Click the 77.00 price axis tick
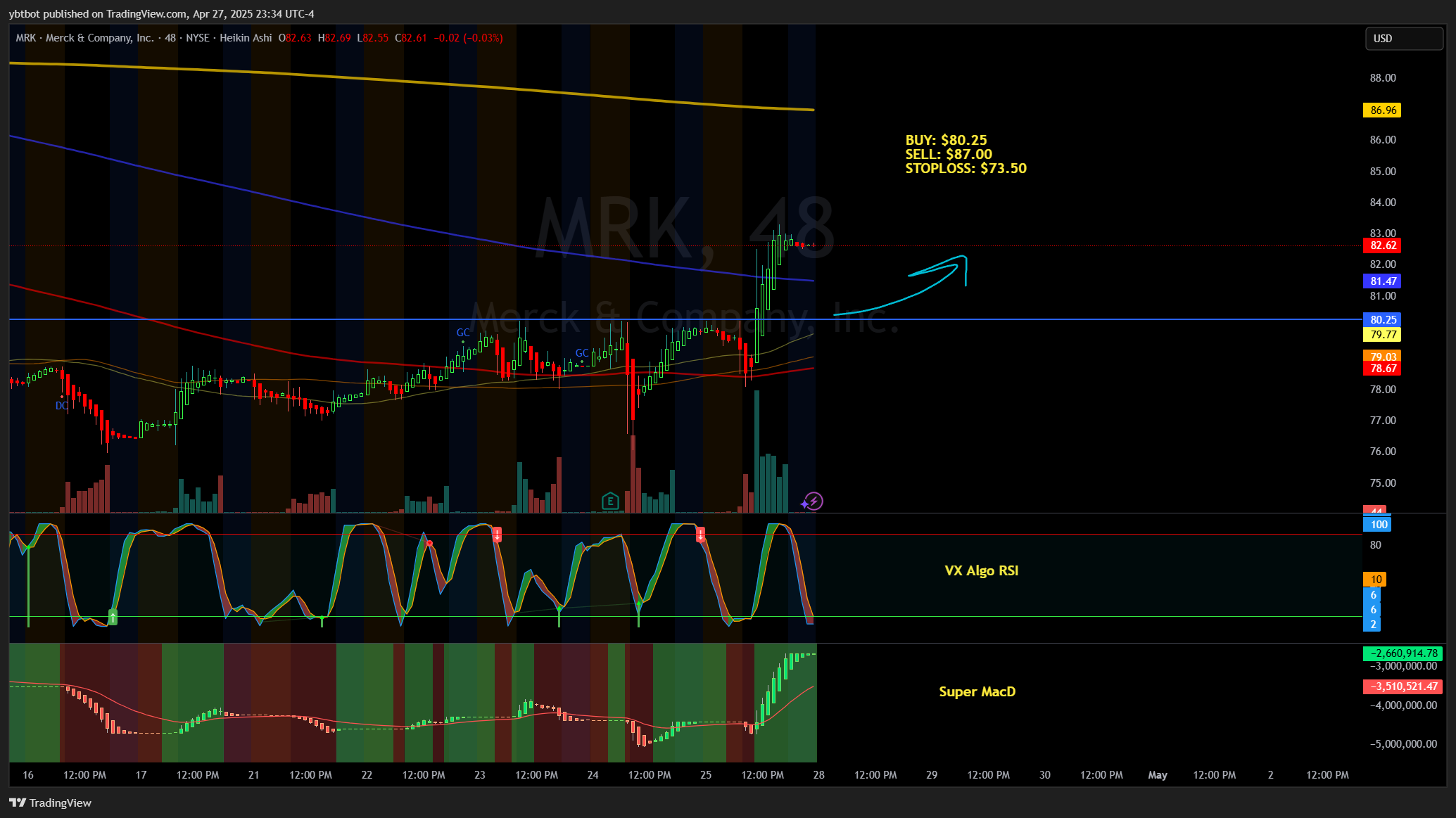The image size is (1456, 818). (1383, 421)
